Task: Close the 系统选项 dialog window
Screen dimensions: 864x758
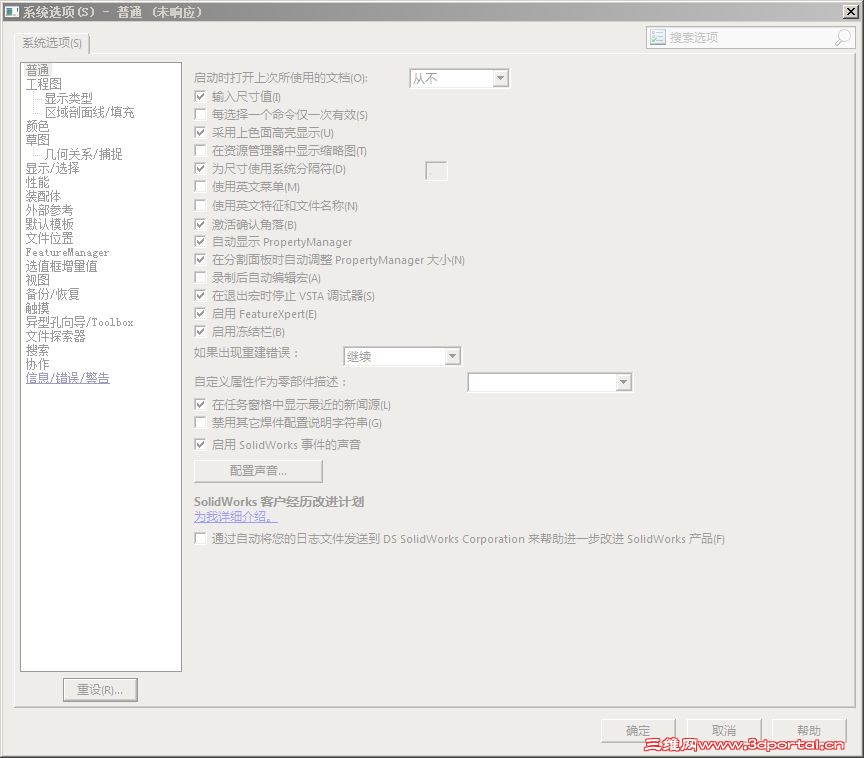Action: click(x=851, y=11)
